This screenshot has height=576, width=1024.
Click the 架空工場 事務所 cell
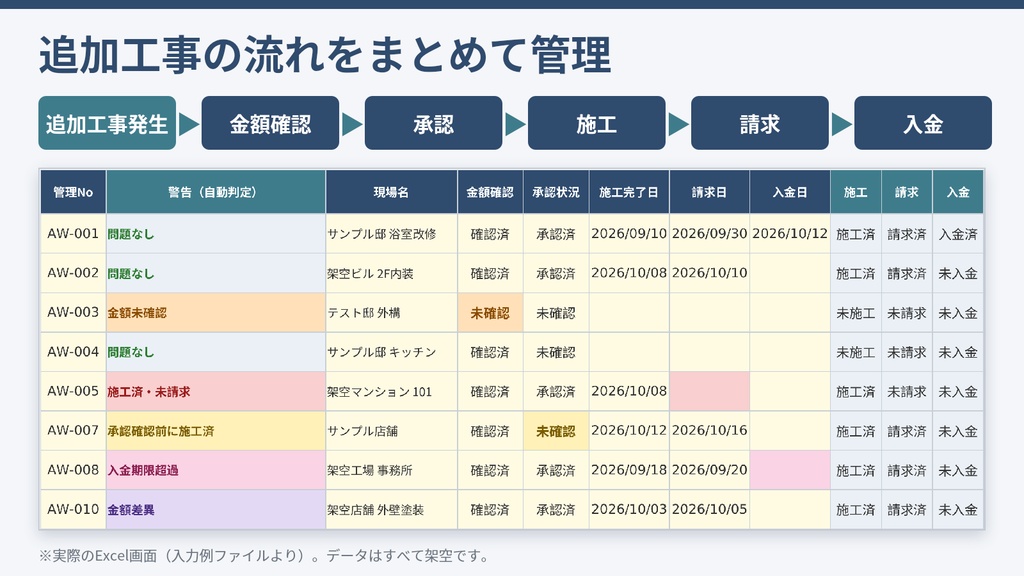tap(391, 470)
